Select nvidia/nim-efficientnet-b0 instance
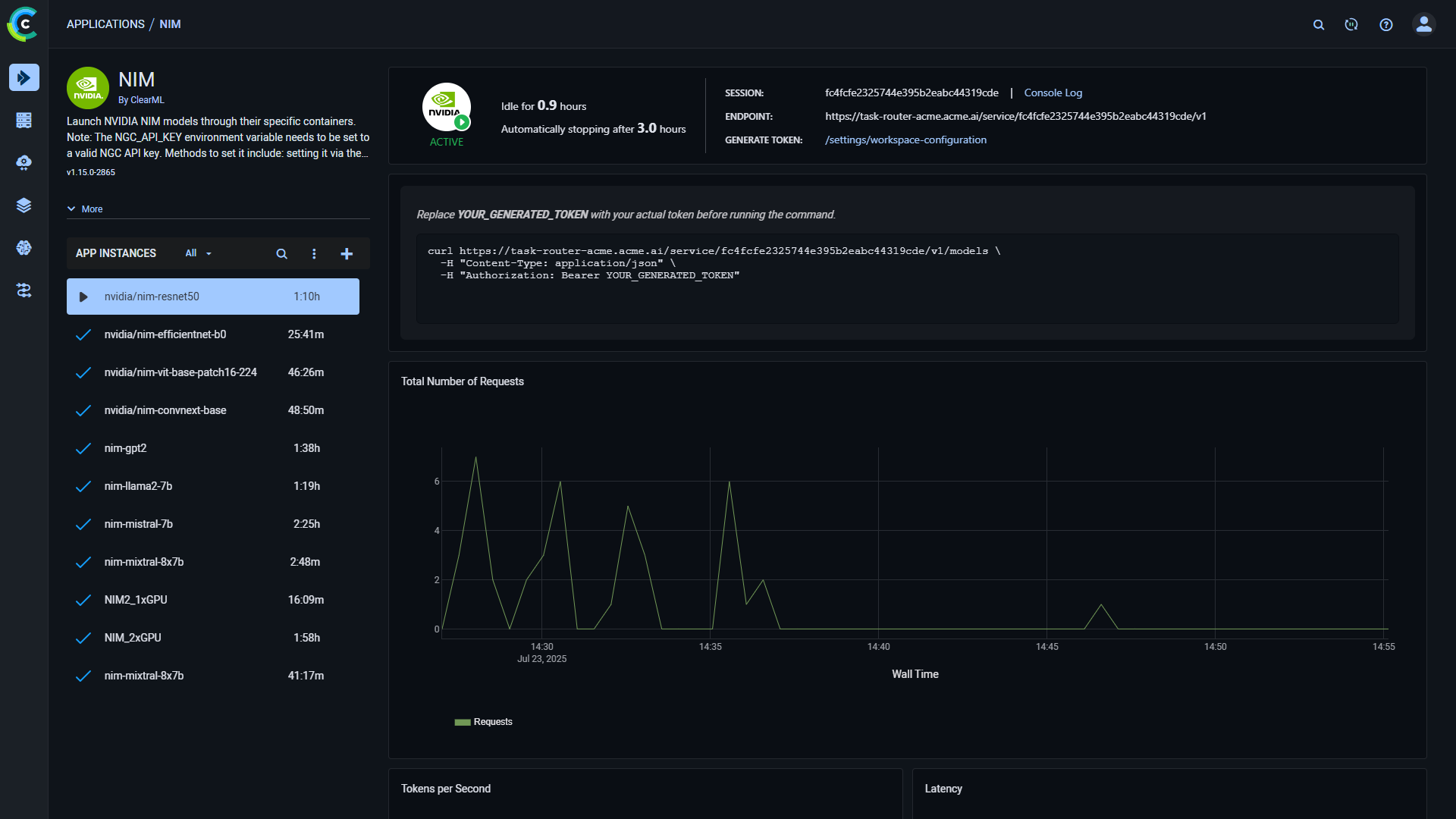Screen dimensions: 1456x819 pos(213,334)
